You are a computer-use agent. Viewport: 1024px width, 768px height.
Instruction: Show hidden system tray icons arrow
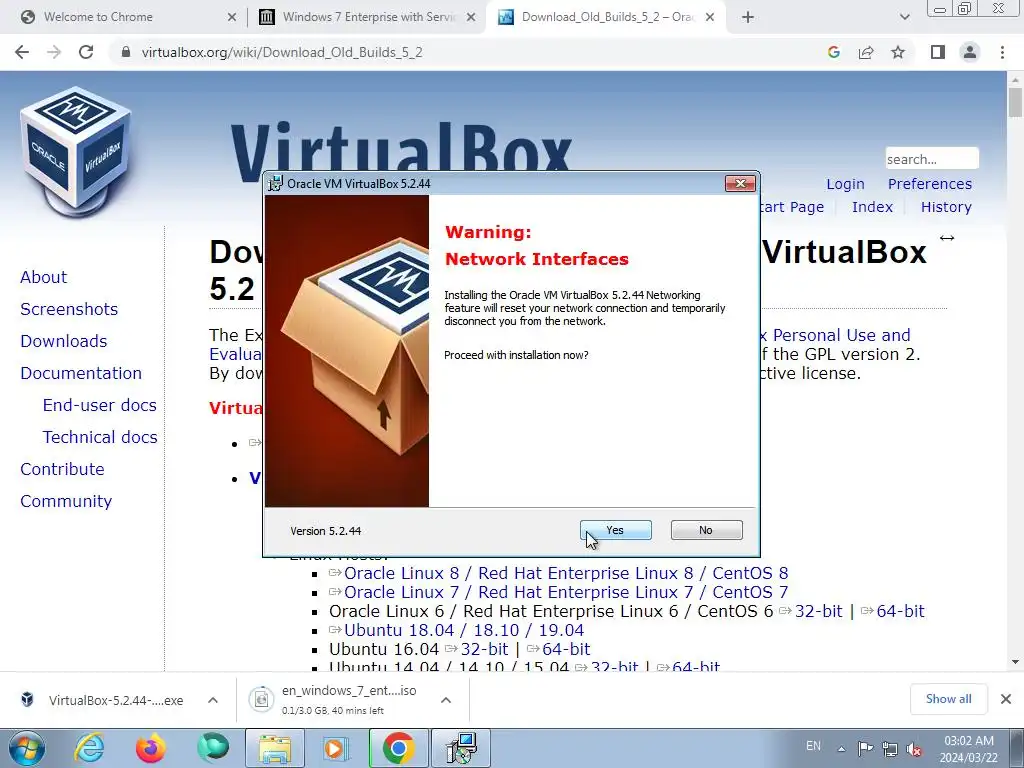(x=841, y=749)
